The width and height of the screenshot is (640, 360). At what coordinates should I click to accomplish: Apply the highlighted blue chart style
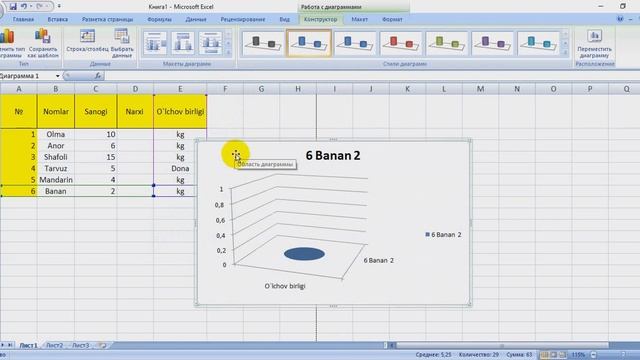(x=309, y=43)
